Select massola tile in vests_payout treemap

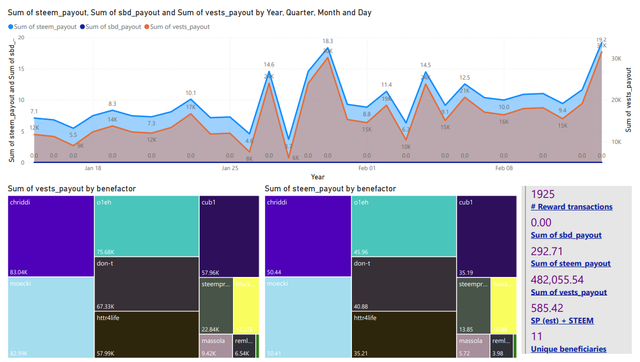pyautogui.click(x=216, y=346)
